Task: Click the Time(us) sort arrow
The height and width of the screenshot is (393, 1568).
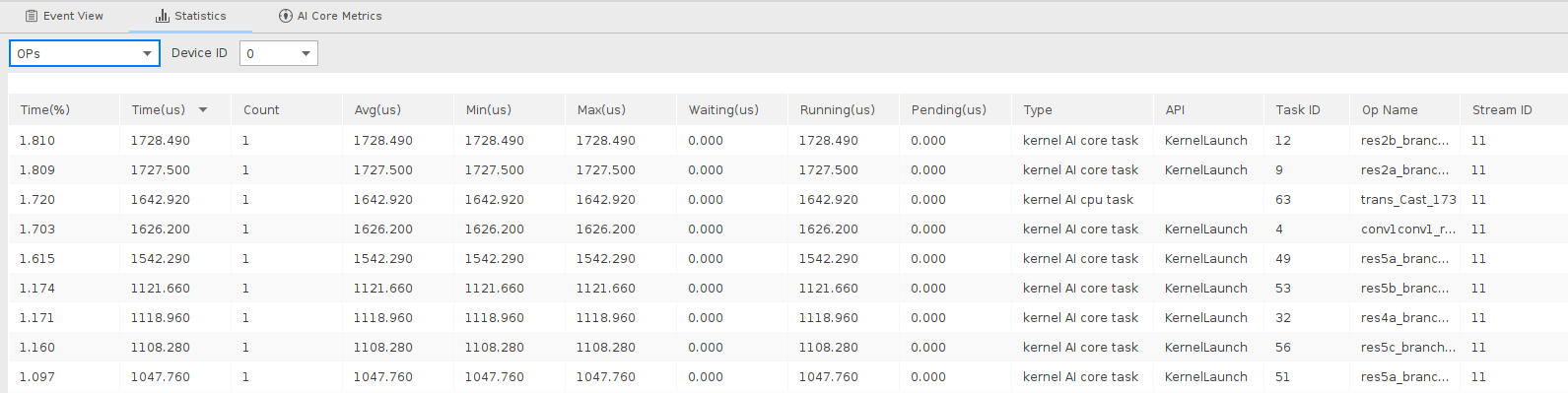Action: tap(203, 110)
